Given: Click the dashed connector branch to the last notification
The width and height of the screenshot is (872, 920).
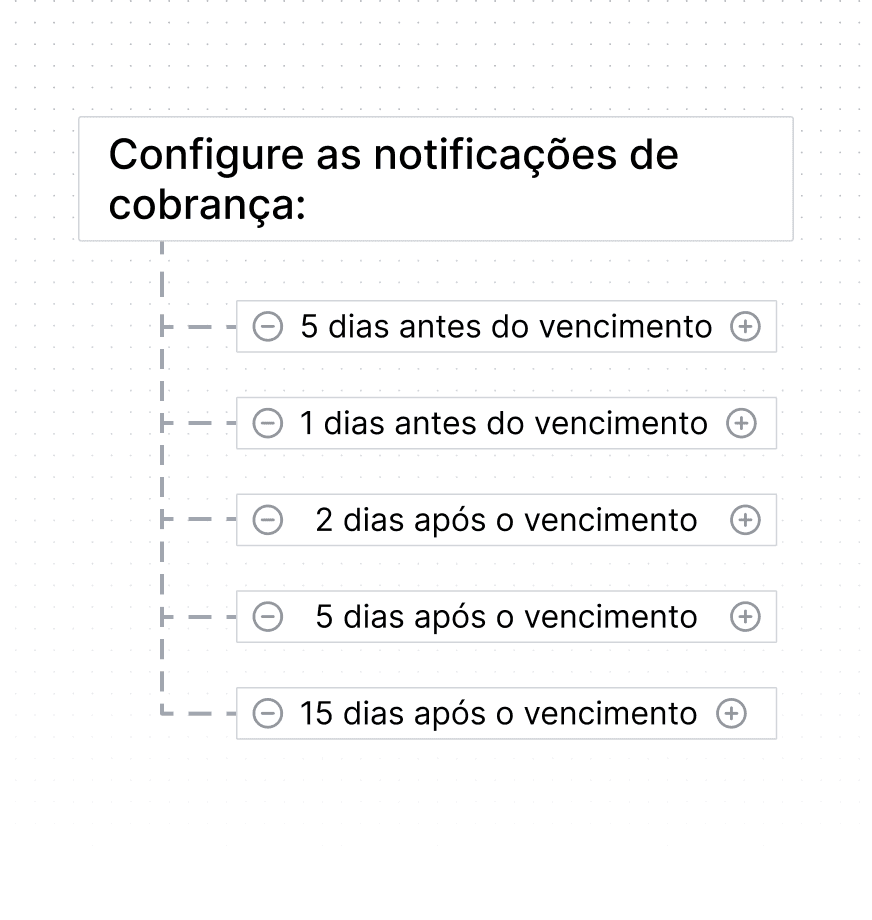Looking at the screenshot, I should tap(198, 713).
